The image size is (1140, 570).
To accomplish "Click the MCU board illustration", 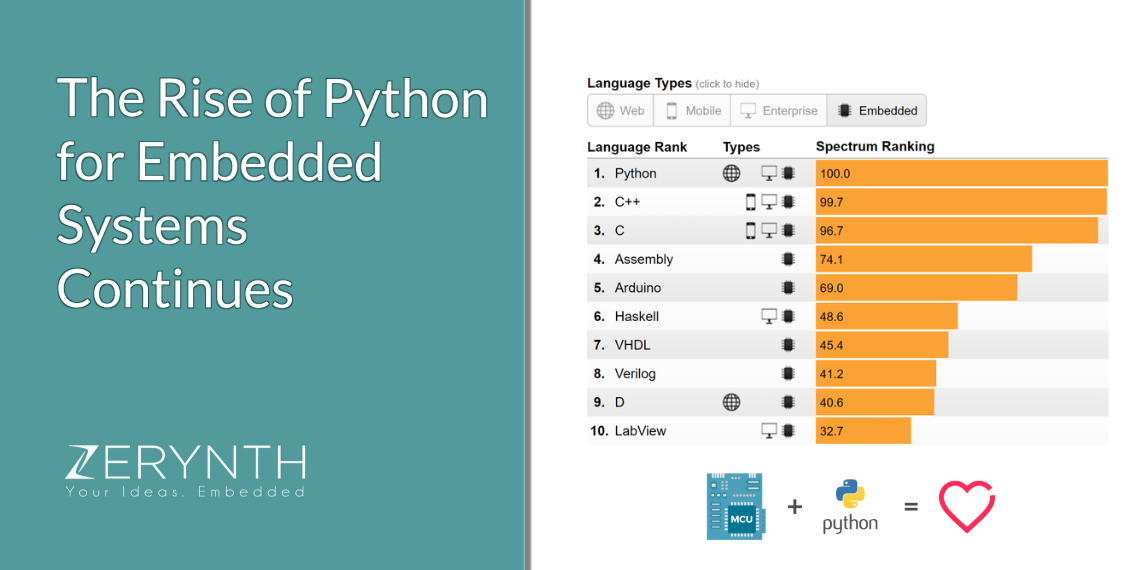I will pyautogui.click(x=734, y=506).
